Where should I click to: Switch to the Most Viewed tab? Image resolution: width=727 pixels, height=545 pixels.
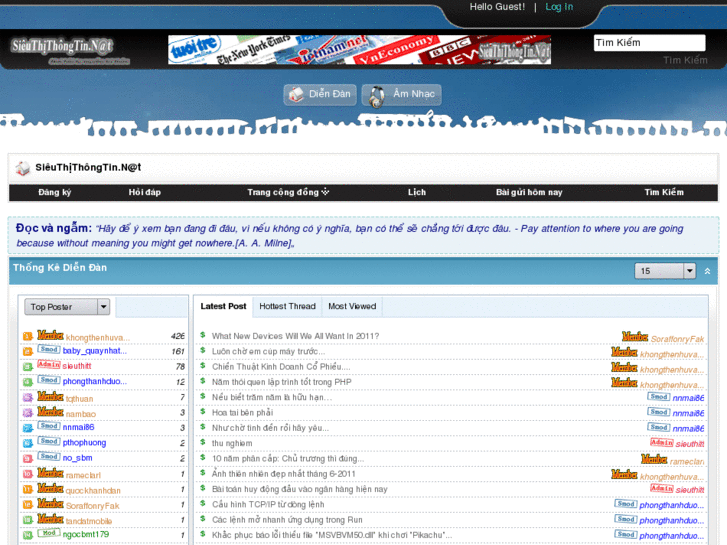(x=352, y=306)
